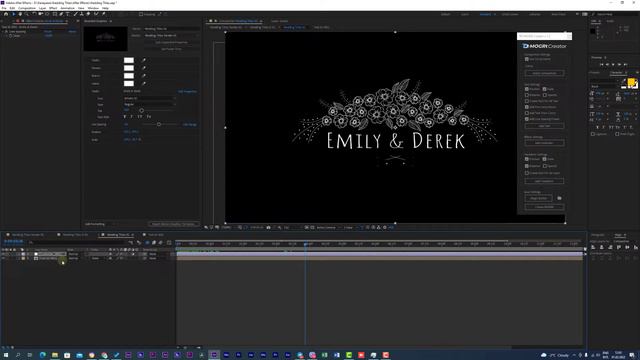Viewport: 640px width, 360px height.
Task: Click the Add Text button in MOGRt Creator
Action: tap(544, 126)
